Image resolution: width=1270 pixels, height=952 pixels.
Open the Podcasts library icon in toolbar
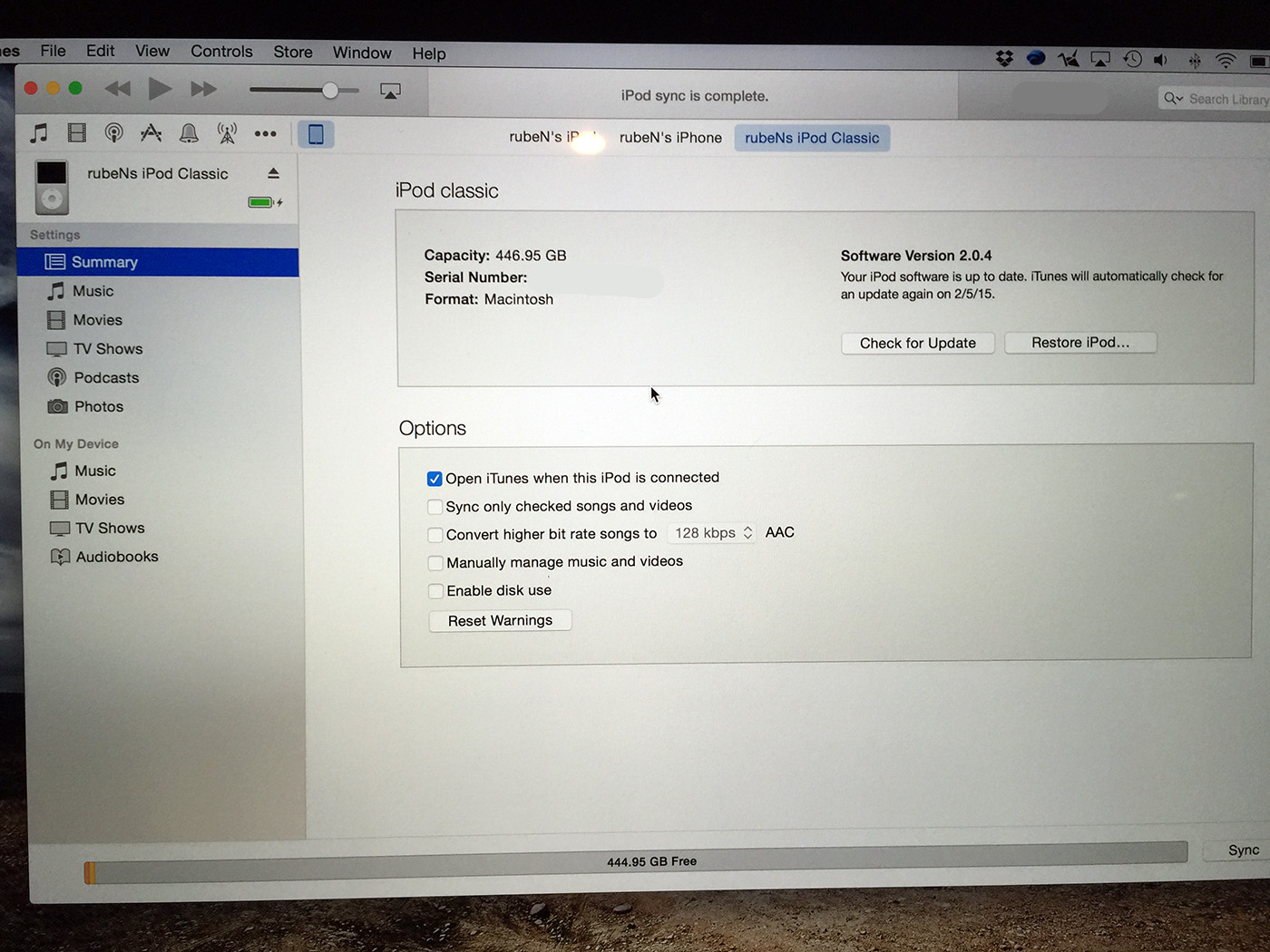(x=114, y=133)
